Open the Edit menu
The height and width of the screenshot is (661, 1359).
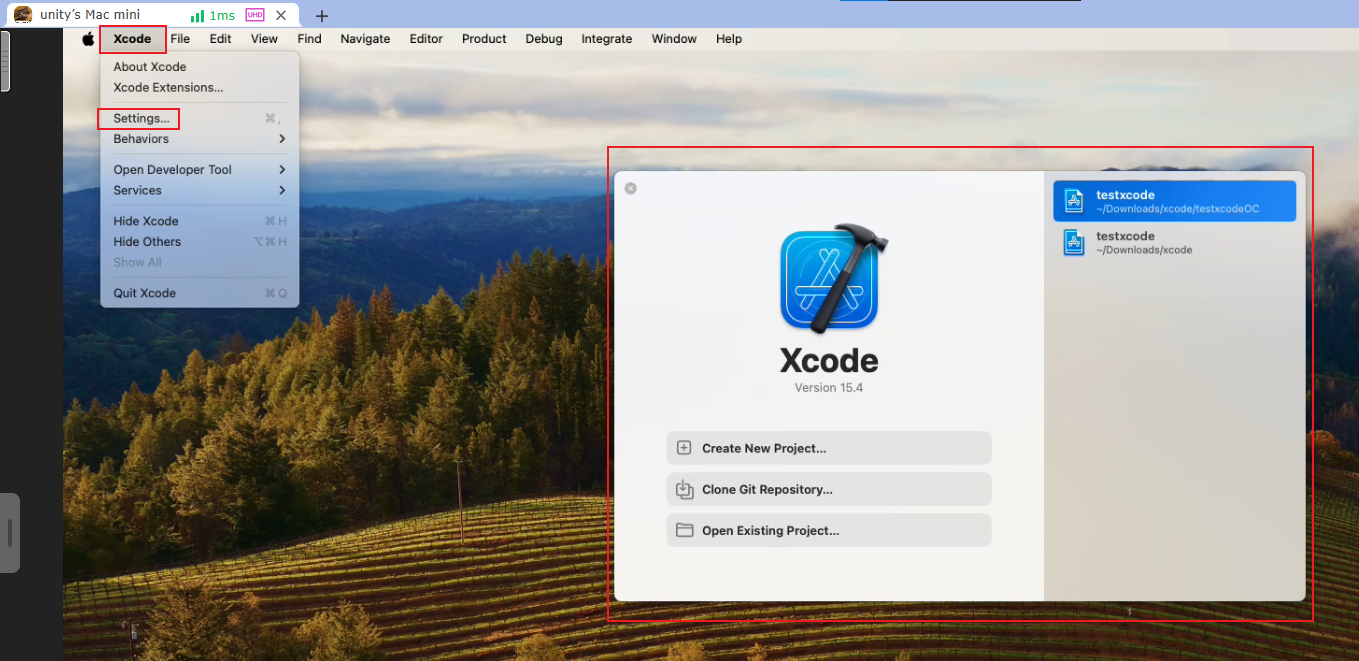[220, 39]
